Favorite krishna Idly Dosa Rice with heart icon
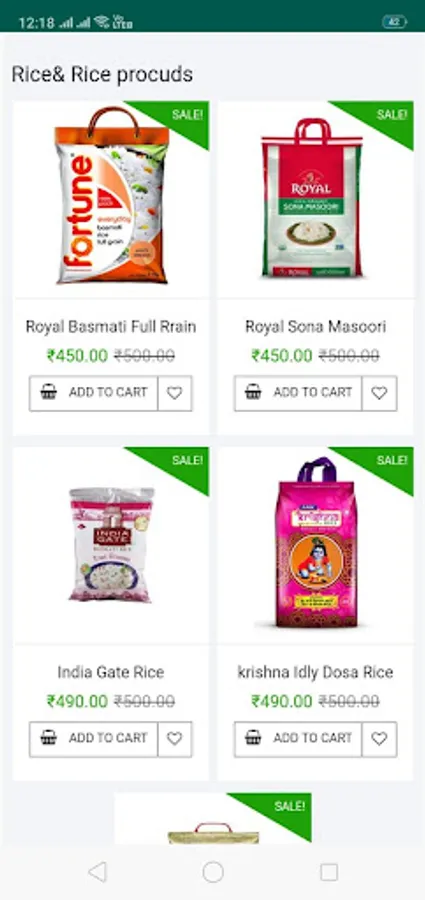The image size is (425, 900). 379,739
